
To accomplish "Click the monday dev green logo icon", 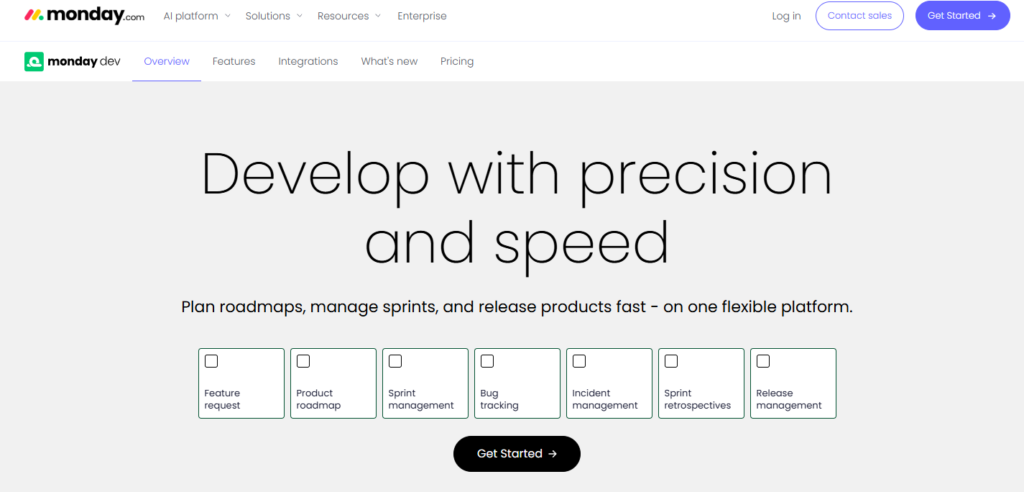I will [34, 61].
